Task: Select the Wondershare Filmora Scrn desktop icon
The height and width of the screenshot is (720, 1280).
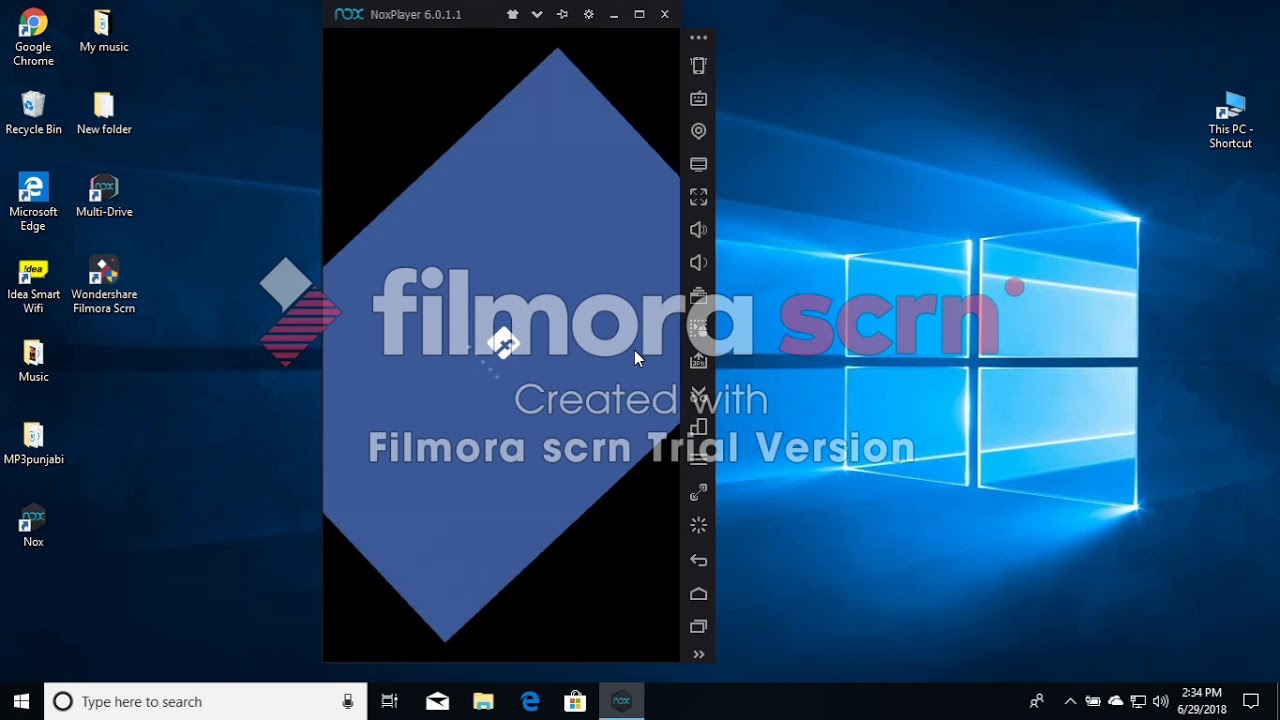Action: tap(104, 286)
